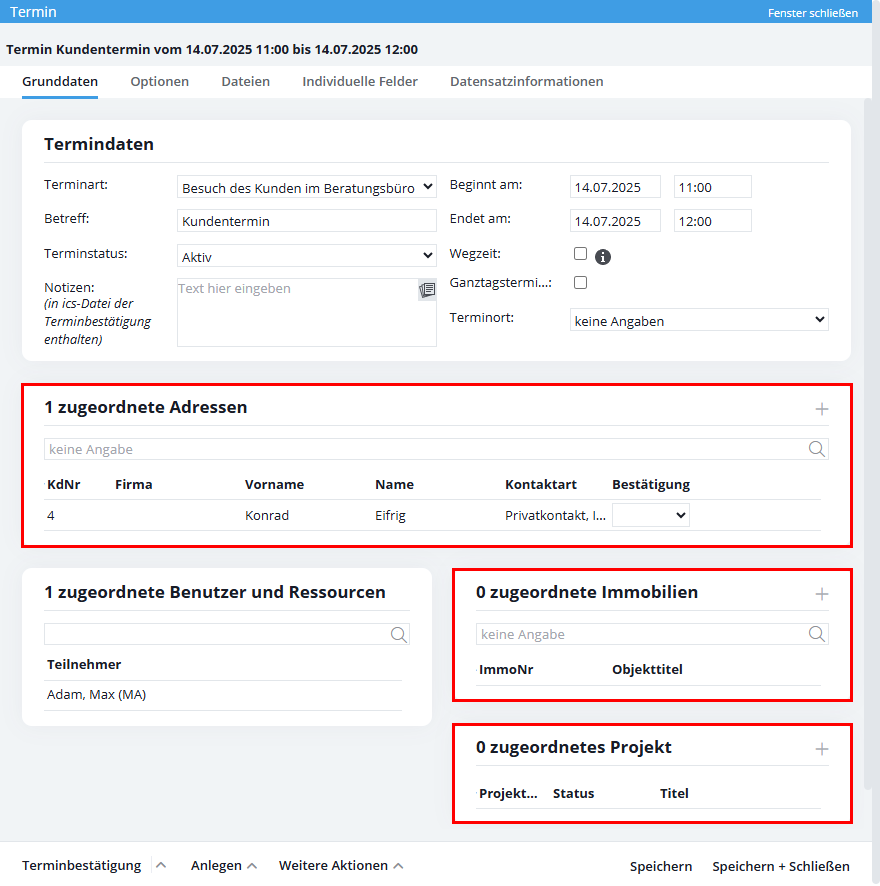Expand the Terminstatus dropdown
This screenshot has height=886, width=880.
click(x=306, y=256)
